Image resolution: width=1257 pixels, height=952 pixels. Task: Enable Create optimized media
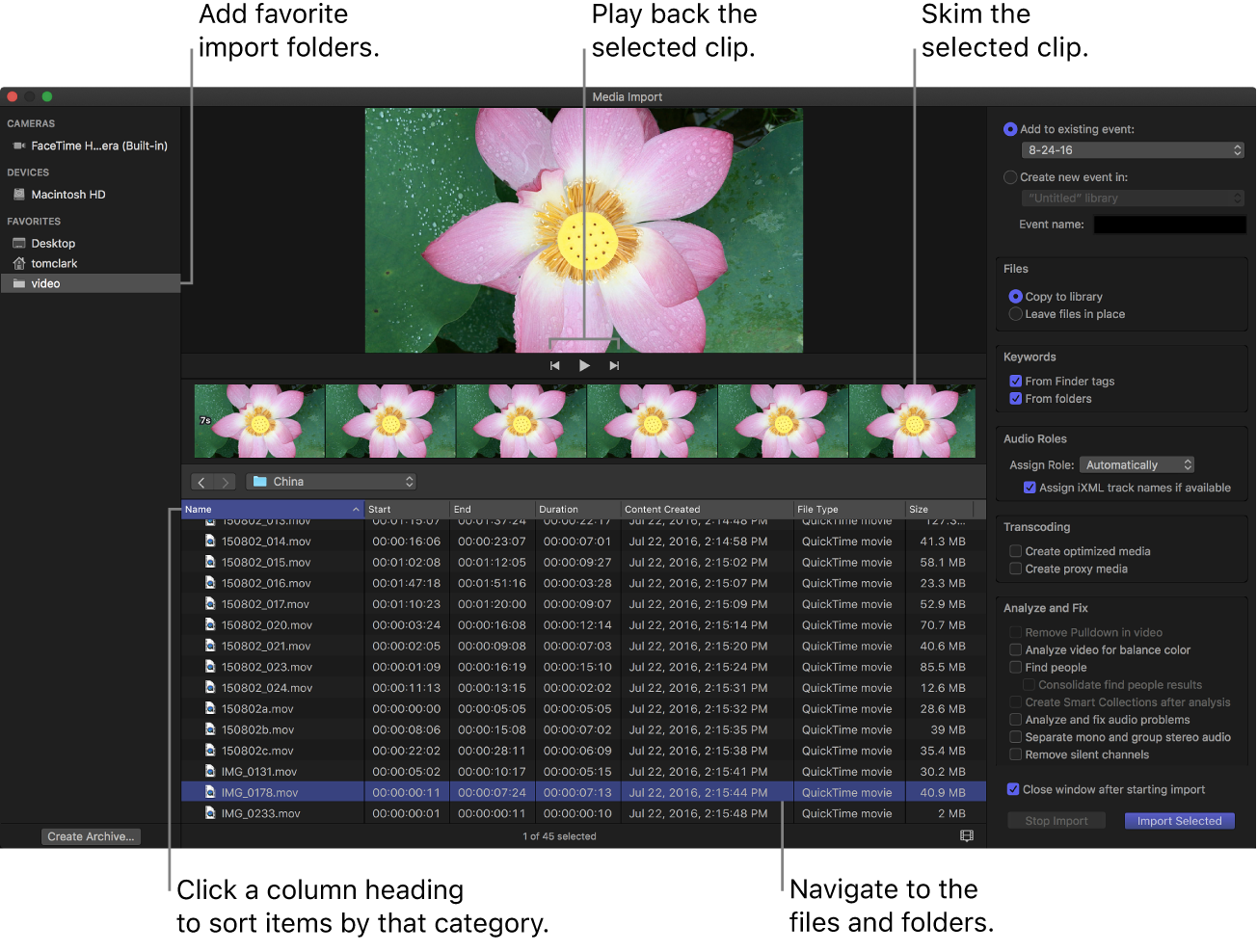tap(1015, 551)
